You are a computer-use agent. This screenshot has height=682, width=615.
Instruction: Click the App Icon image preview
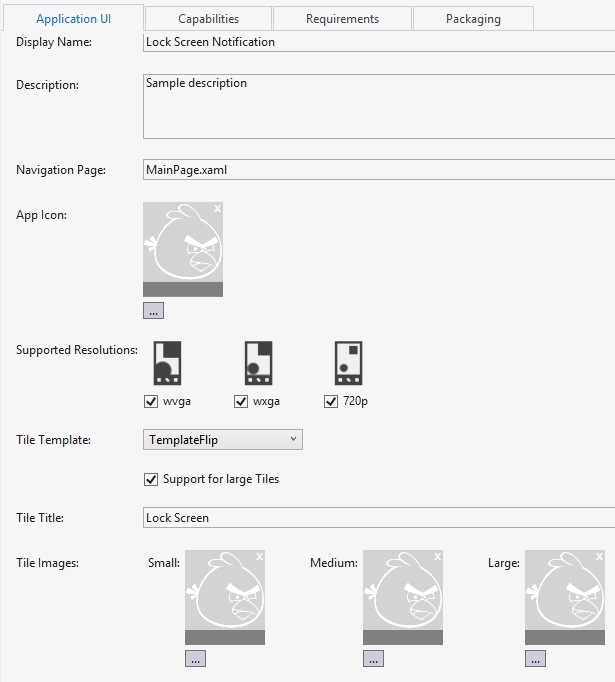pos(183,245)
